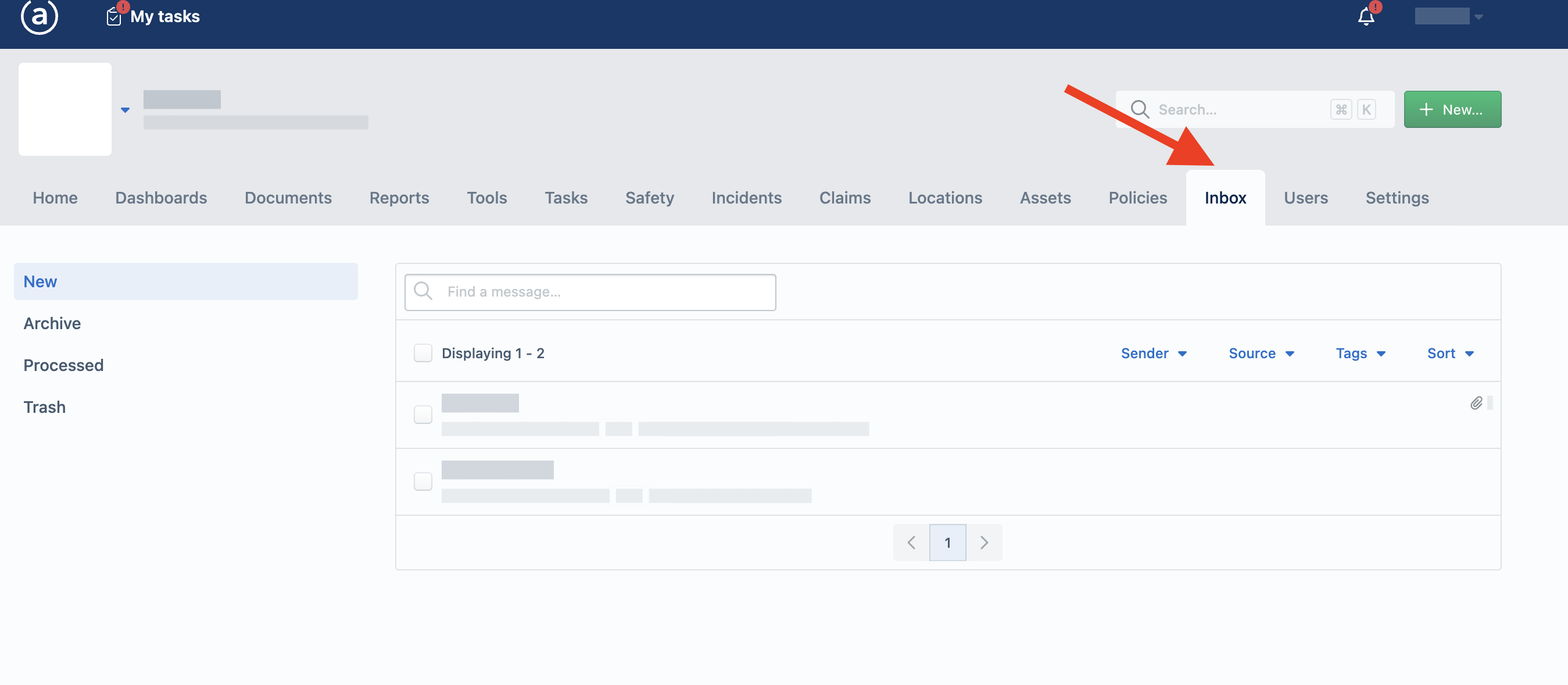Image resolution: width=1568 pixels, height=685 pixels.
Task: Click magnifier icon in Find a message
Action: pos(423,292)
